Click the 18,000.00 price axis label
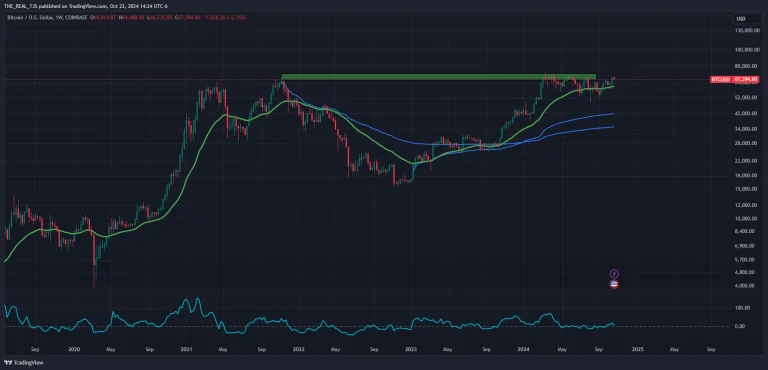Screen dimensions: 768x370 747,176
